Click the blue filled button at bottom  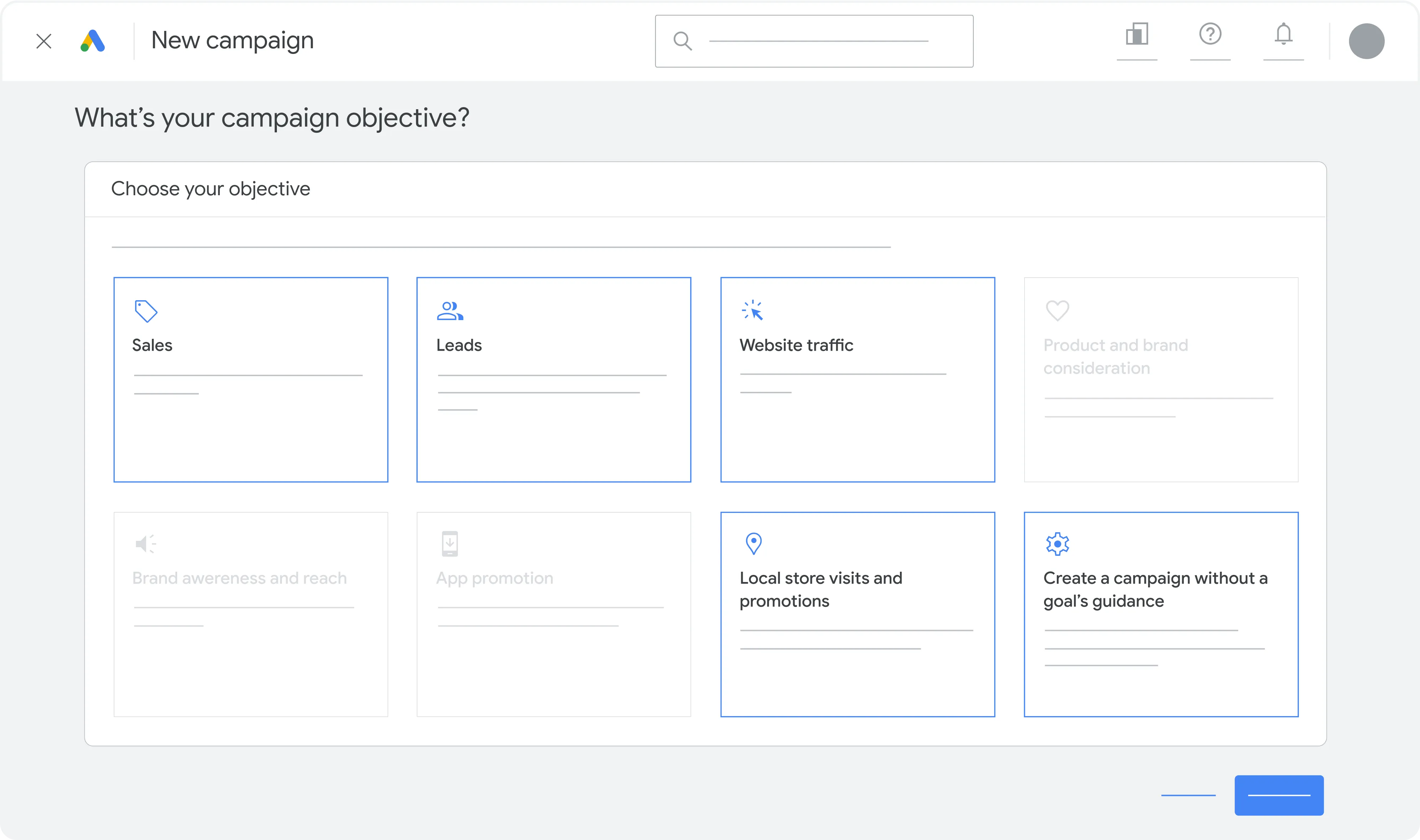[1278, 795]
